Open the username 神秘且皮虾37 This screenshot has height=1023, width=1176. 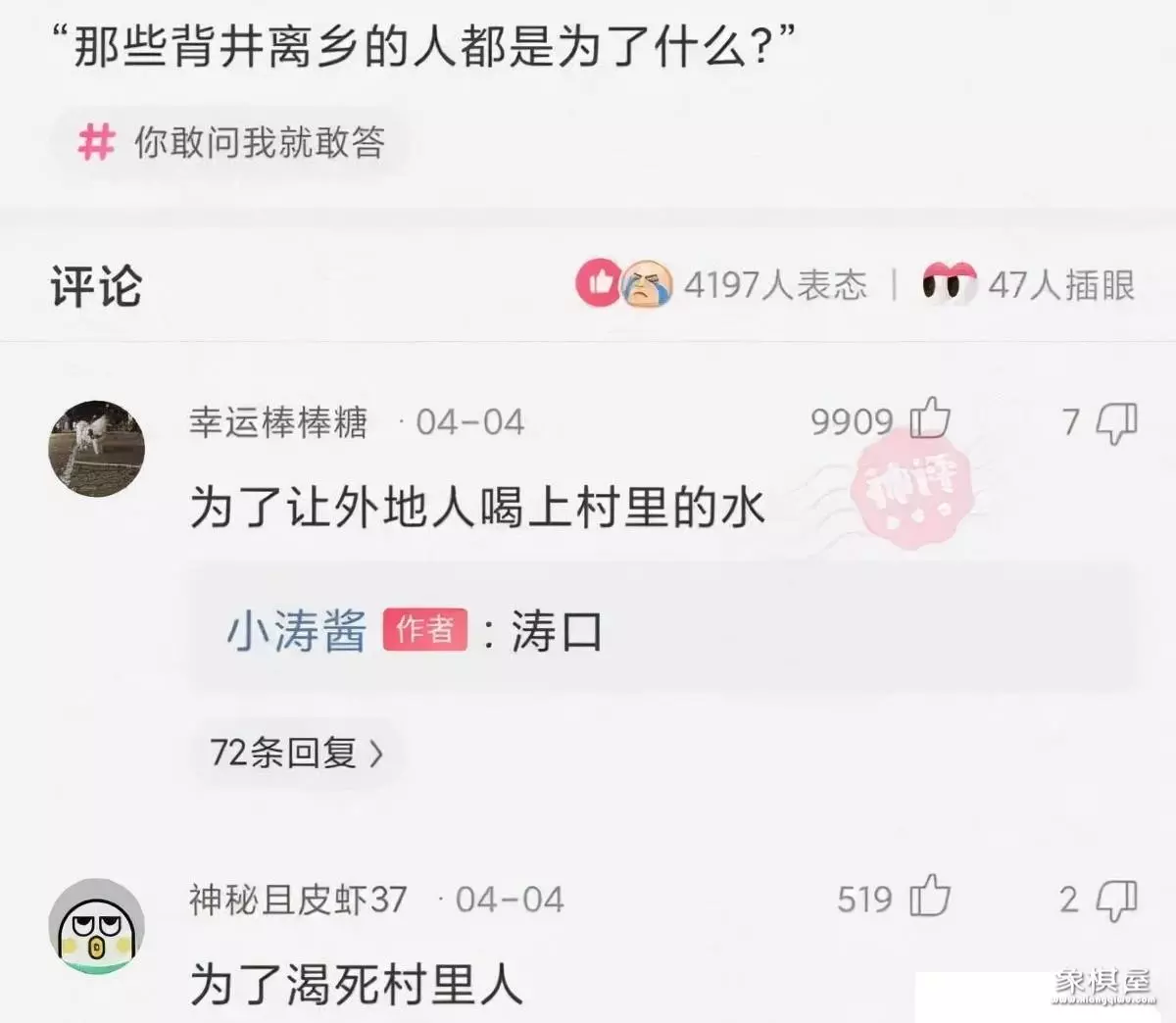(298, 900)
